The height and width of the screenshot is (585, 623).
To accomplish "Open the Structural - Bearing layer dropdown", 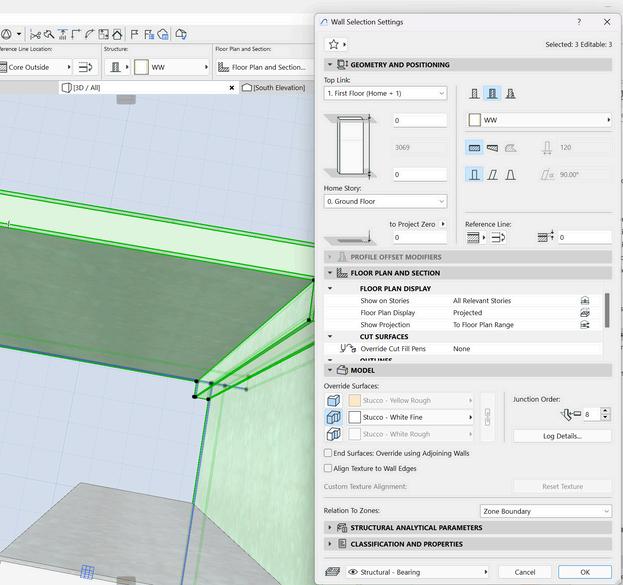I will (x=417, y=572).
